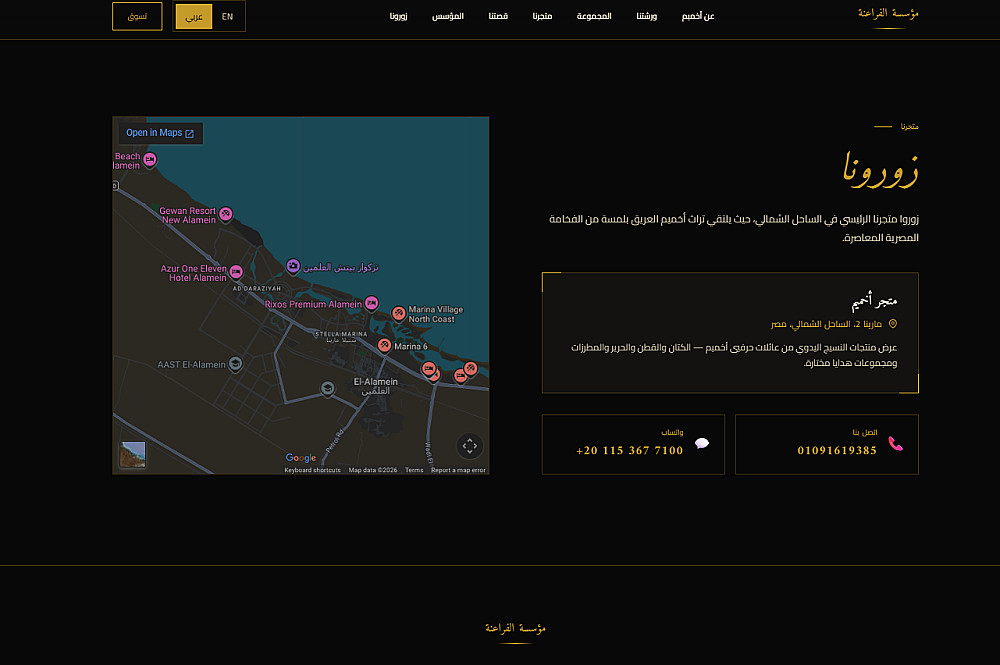Click the Rixos Premium Alamein hotel pin

point(372,303)
